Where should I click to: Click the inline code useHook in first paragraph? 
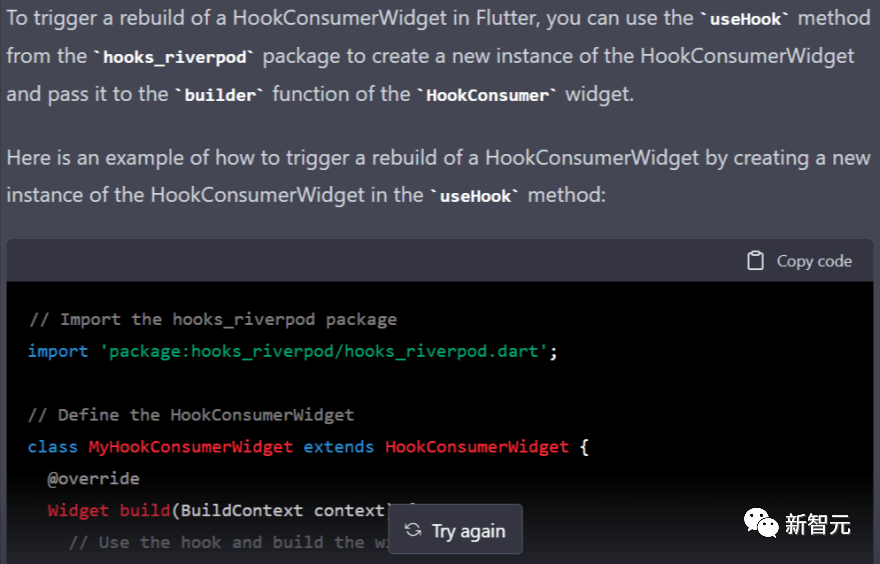745,19
